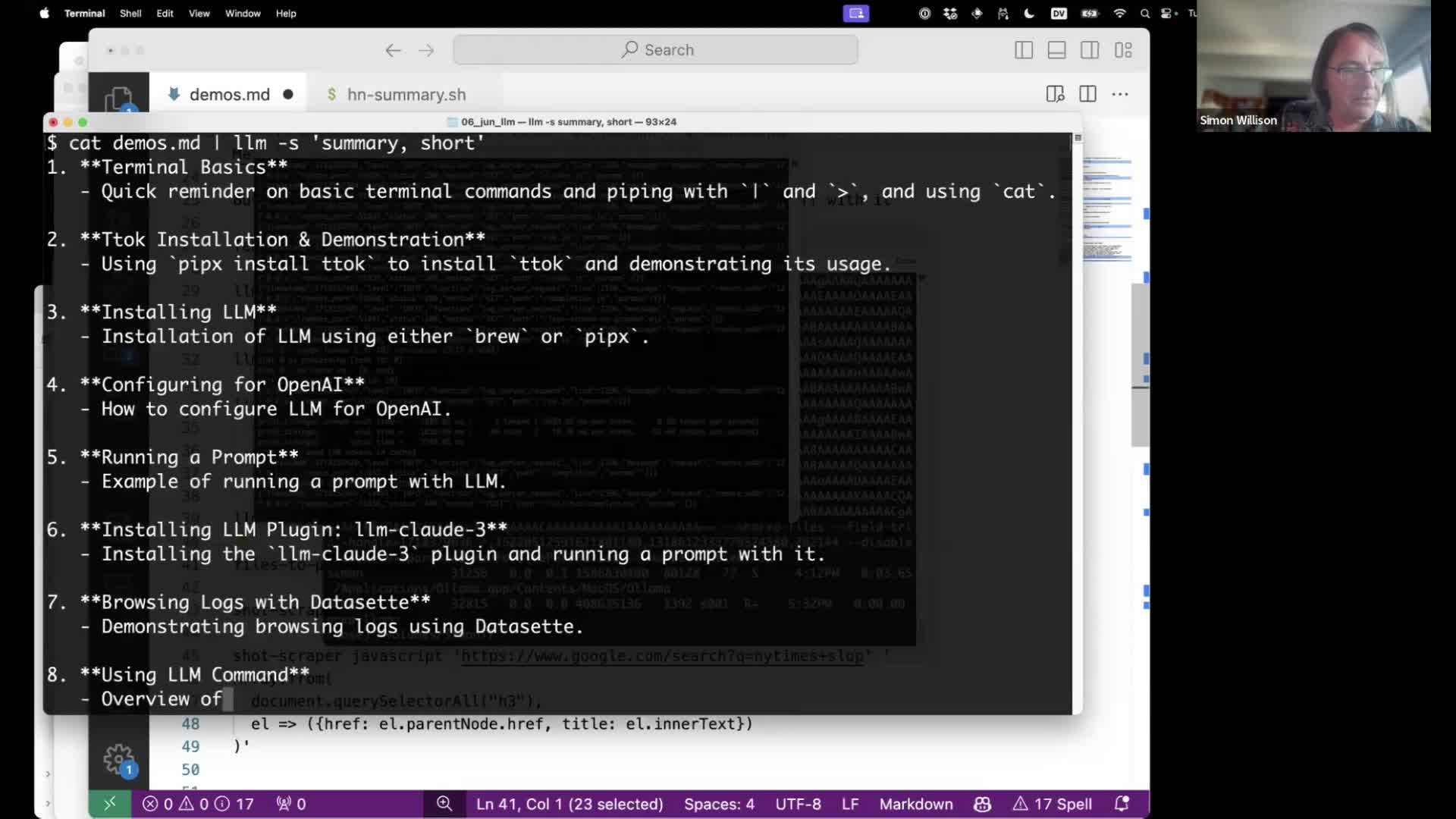Change file encoding UTF-8
Image resolution: width=1456 pixels, height=819 pixels.
click(798, 804)
